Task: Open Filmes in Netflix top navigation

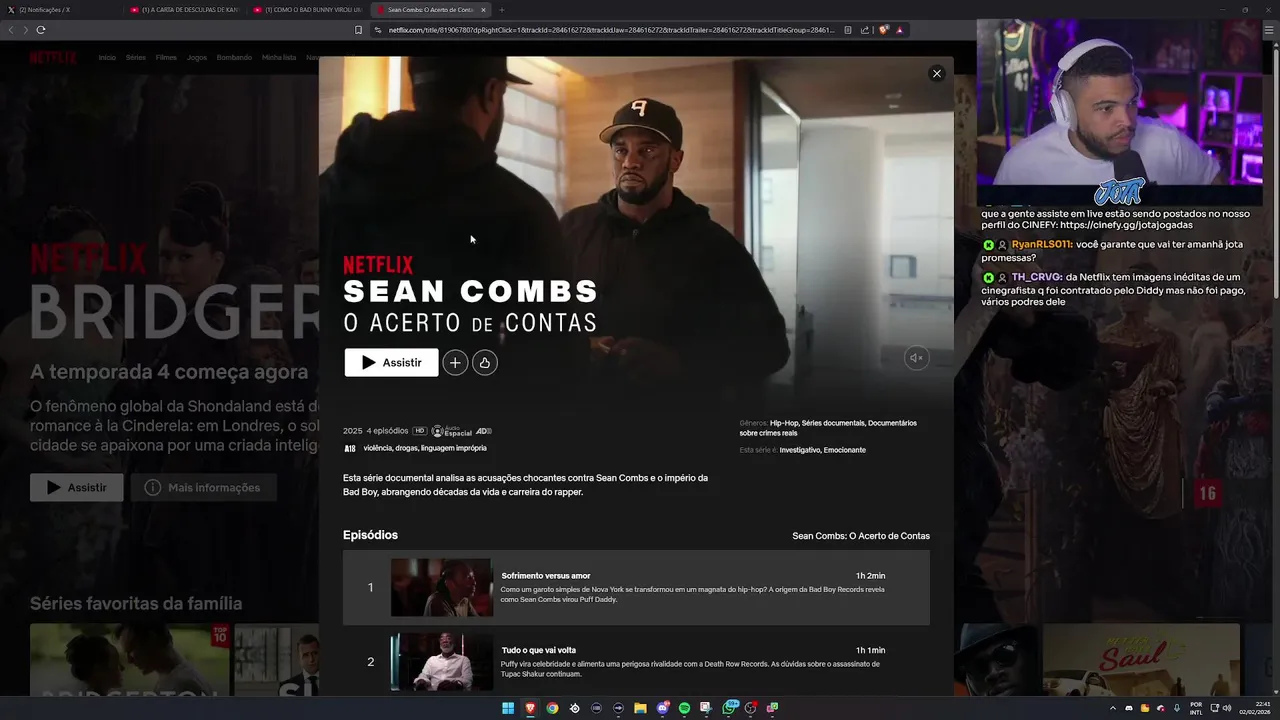Action: [x=166, y=58]
